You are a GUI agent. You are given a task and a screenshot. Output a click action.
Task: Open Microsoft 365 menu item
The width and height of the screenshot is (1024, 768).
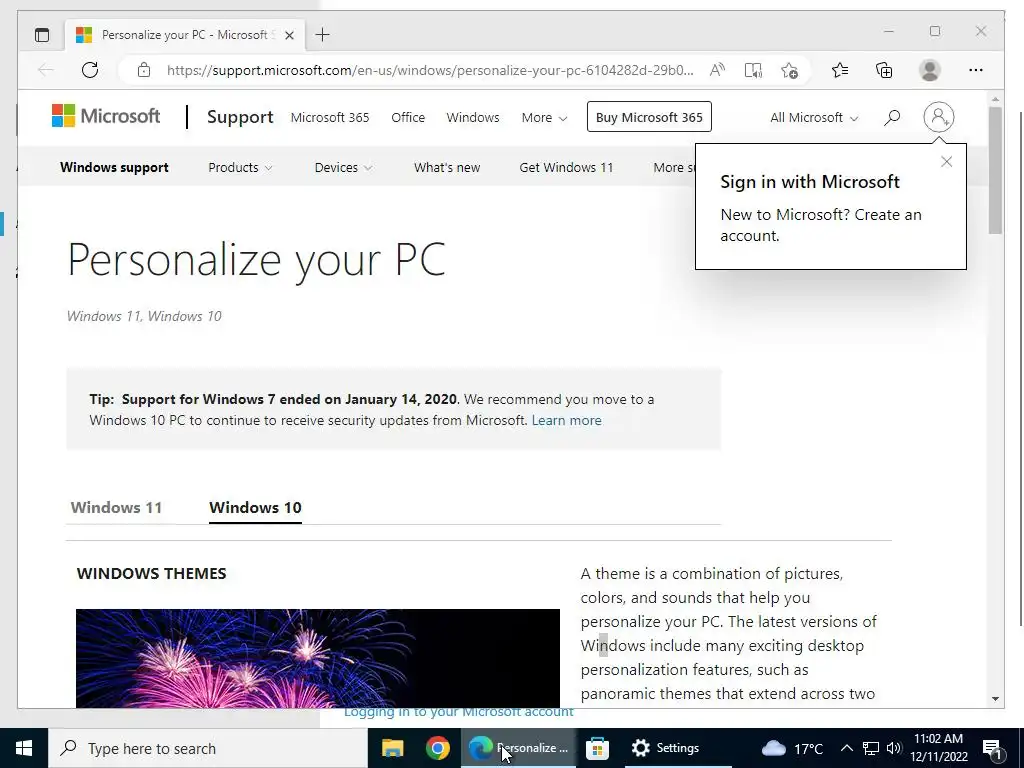tap(330, 118)
